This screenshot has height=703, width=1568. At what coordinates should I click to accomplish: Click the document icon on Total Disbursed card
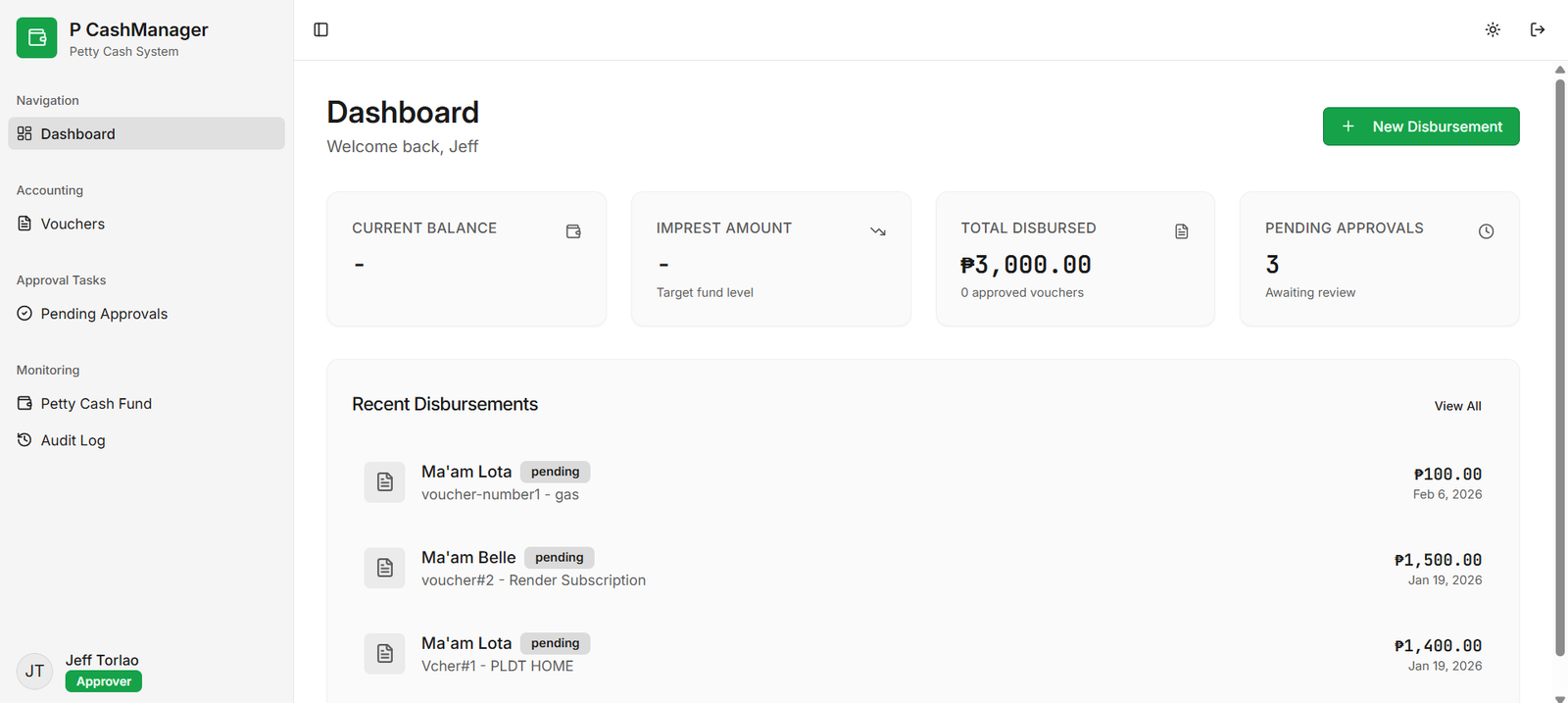click(1182, 231)
